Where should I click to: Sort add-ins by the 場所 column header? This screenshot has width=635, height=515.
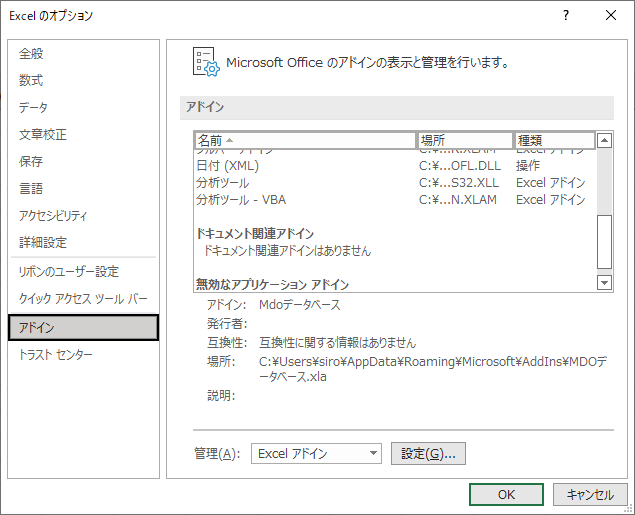[465, 140]
